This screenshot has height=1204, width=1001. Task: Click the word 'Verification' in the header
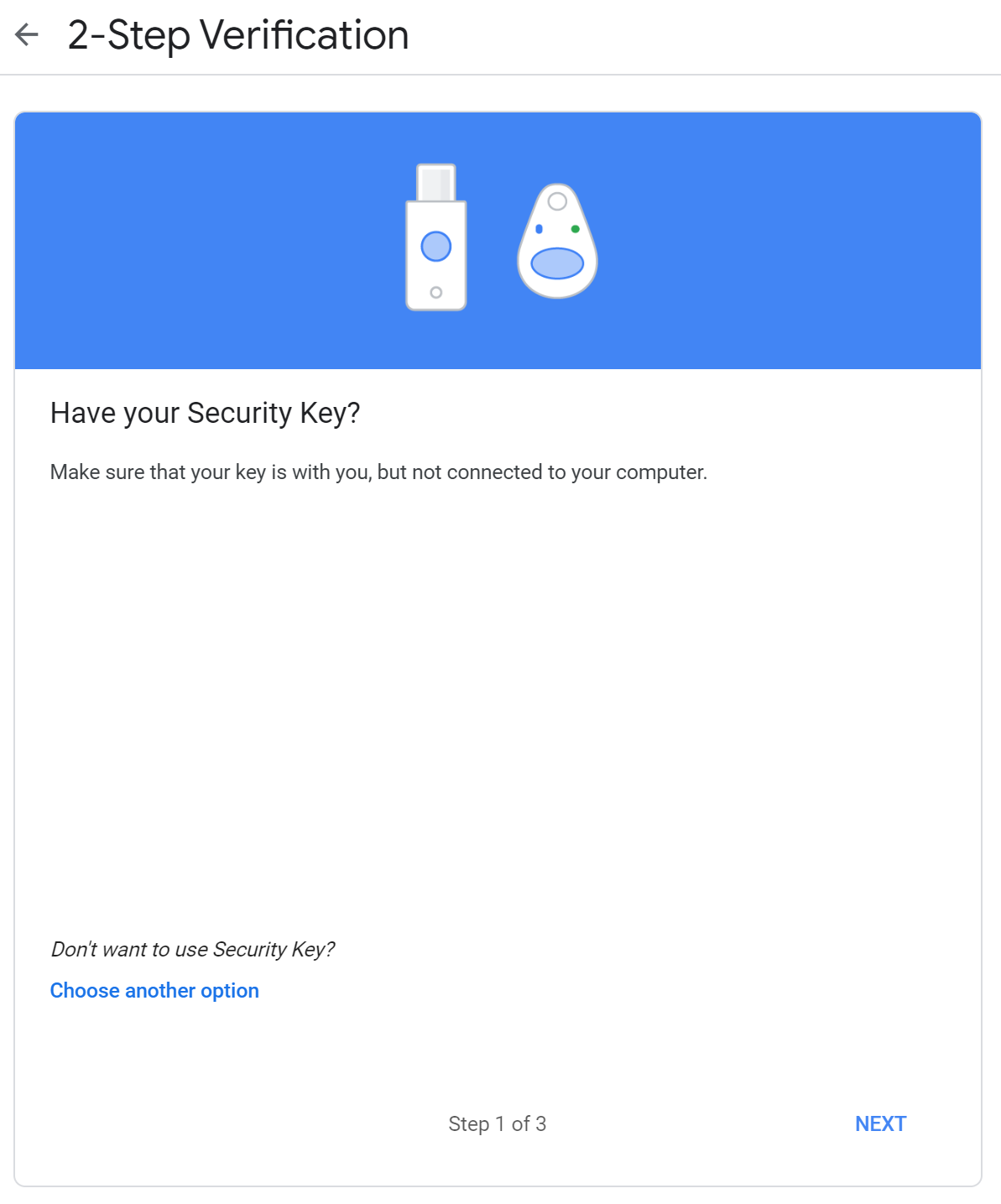(x=305, y=35)
